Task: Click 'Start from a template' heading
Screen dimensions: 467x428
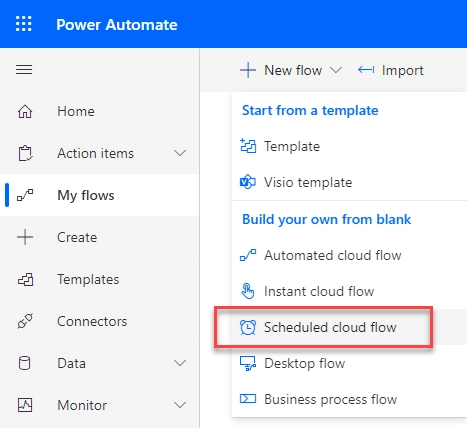Action: (310, 110)
